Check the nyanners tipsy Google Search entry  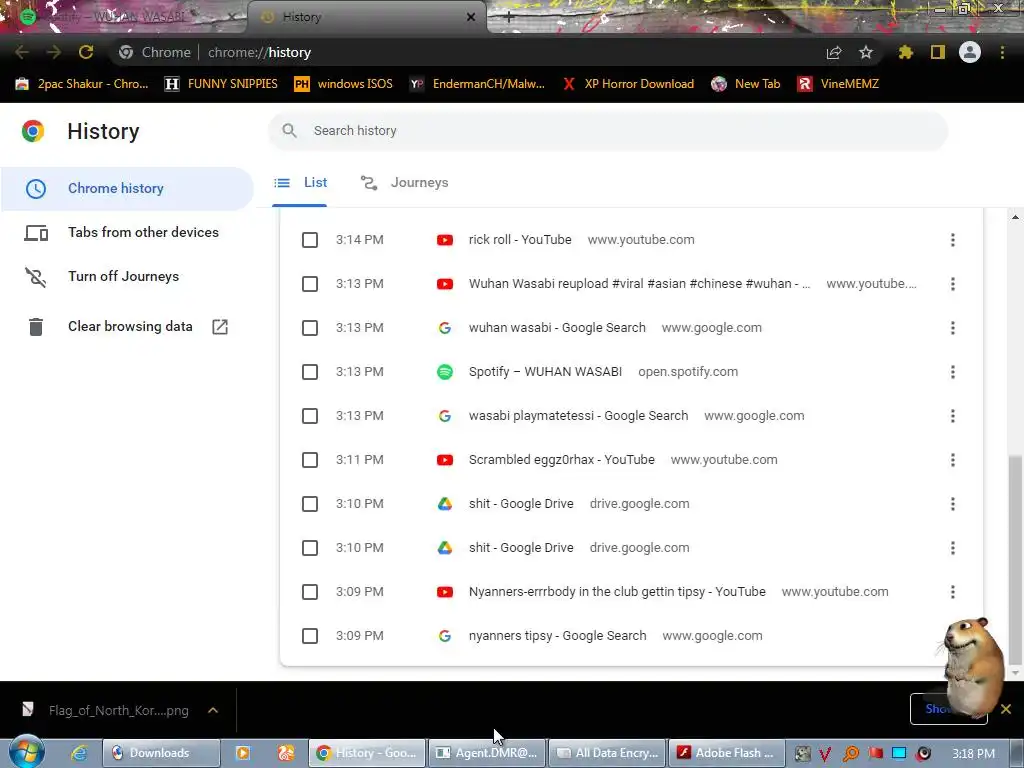pos(310,635)
